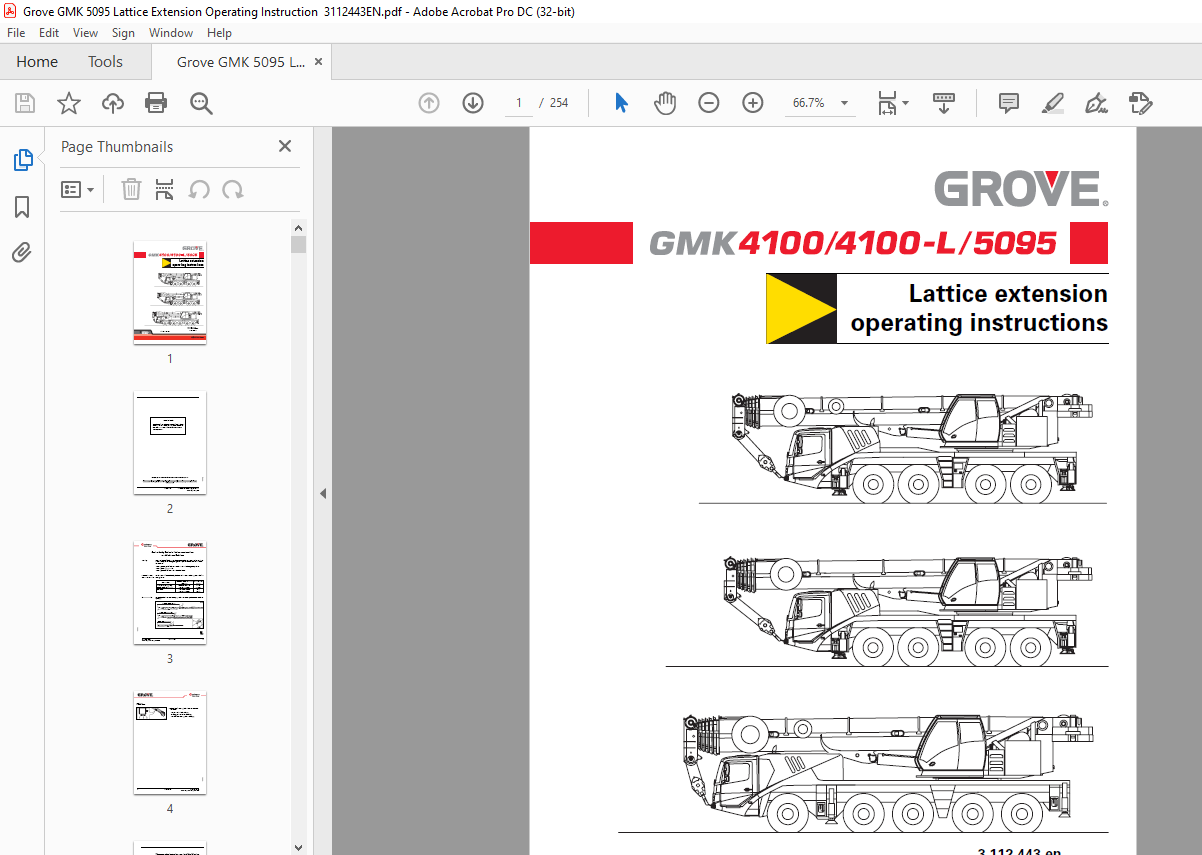Open the sign document pen tool
Image resolution: width=1202 pixels, height=855 pixels.
click(1097, 103)
